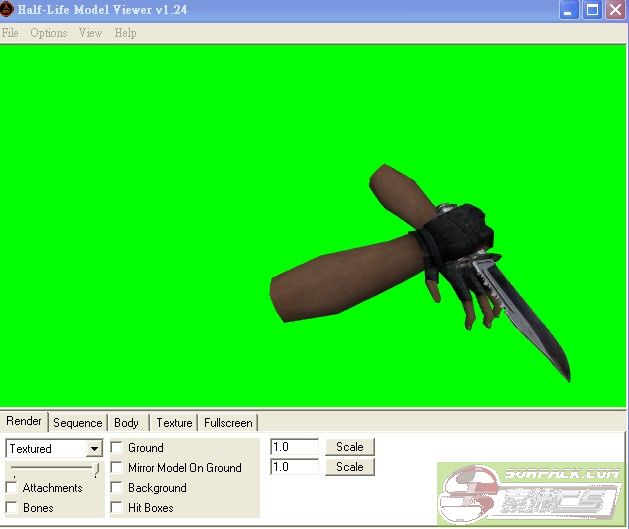Image resolution: width=629 pixels, height=529 pixels.
Task: Click the Half-Life Model Viewer title bar icon
Action: (8, 11)
